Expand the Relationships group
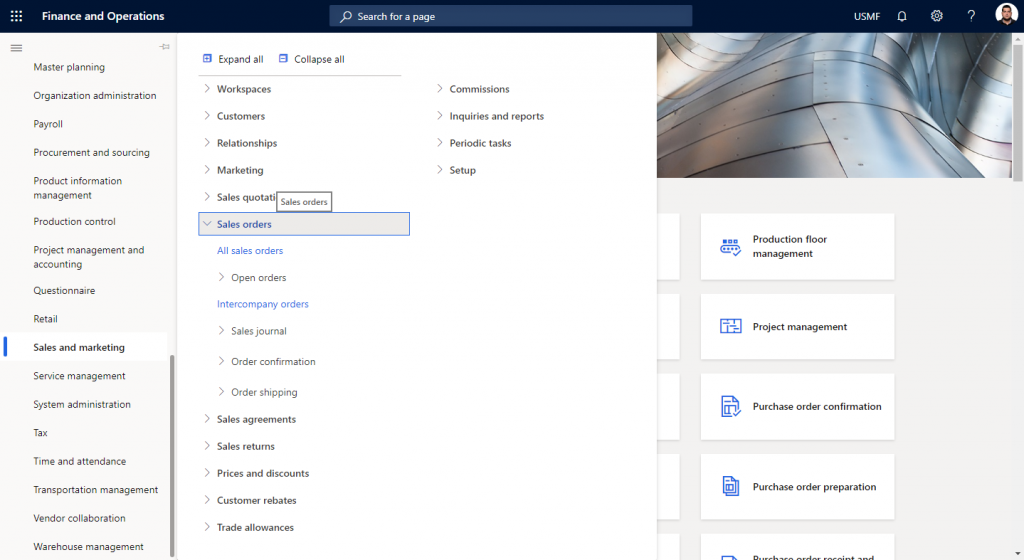This screenshot has width=1024, height=560. pyautogui.click(x=207, y=143)
